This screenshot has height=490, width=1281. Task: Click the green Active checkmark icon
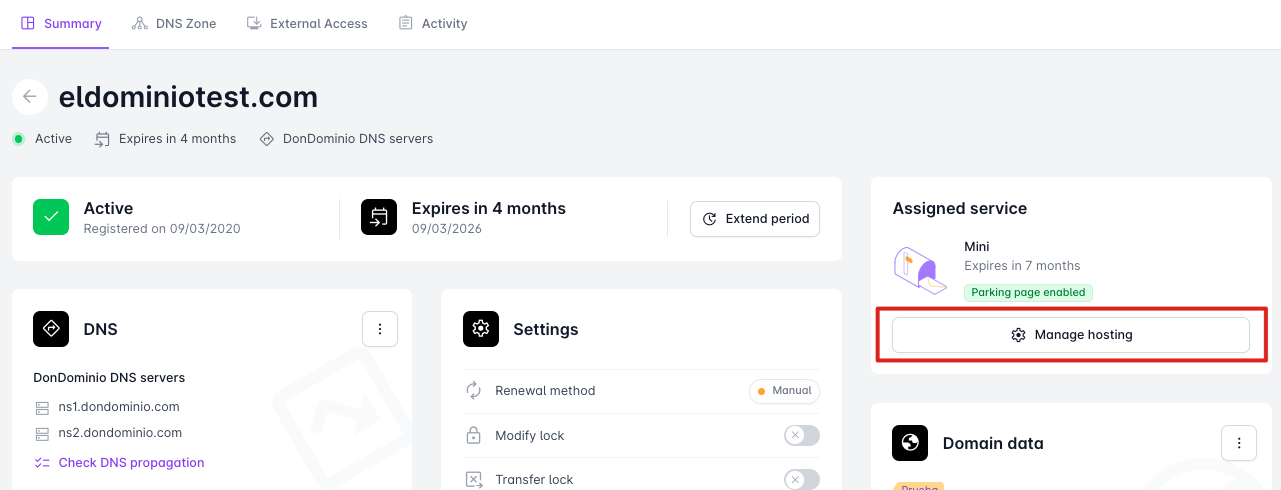point(50,217)
